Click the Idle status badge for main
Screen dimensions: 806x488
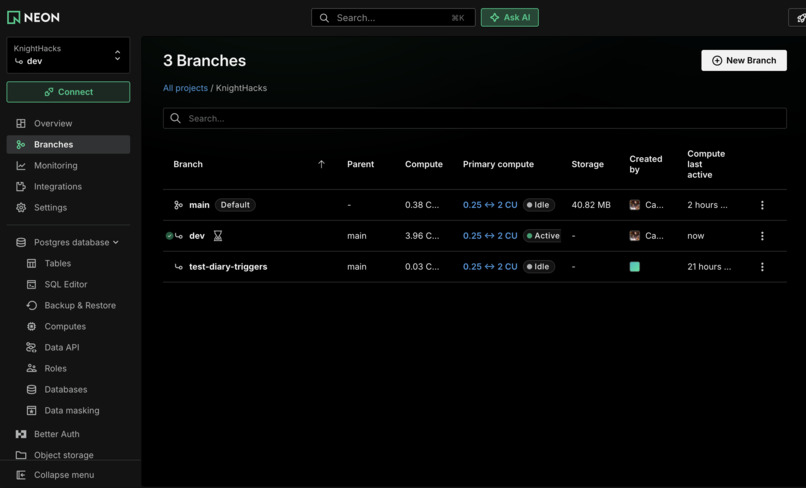539,205
